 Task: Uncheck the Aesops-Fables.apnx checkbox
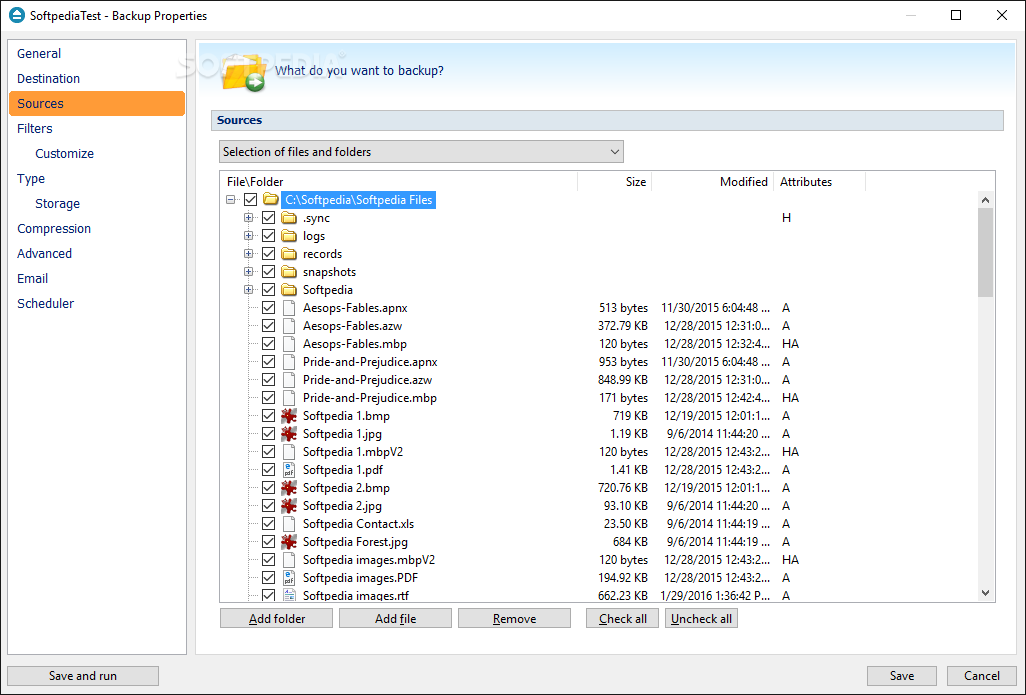(x=268, y=308)
